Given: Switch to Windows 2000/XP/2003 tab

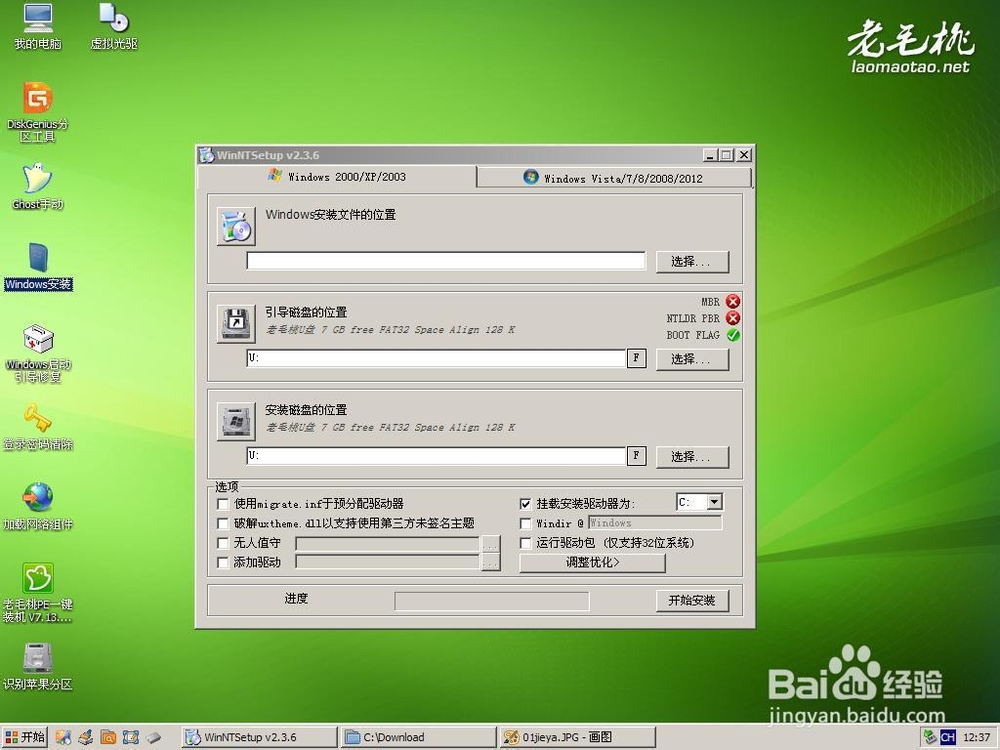Looking at the screenshot, I should (x=337, y=177).
